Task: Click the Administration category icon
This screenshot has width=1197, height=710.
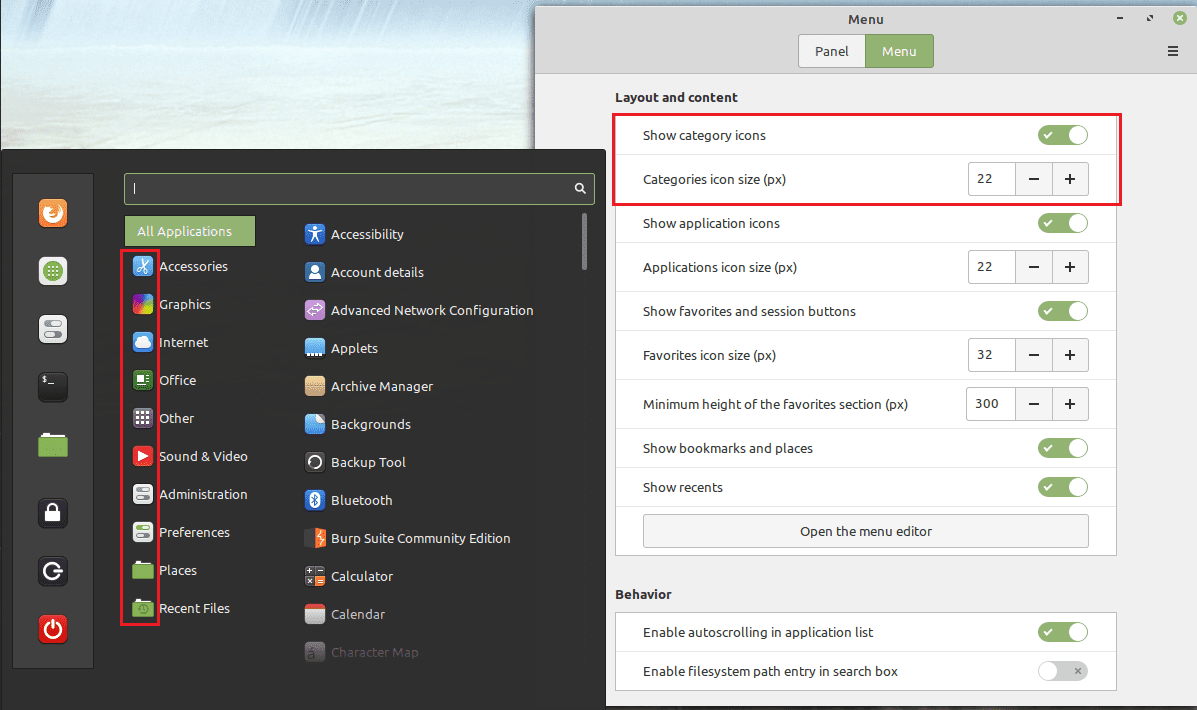Action: tap(143, 494)
